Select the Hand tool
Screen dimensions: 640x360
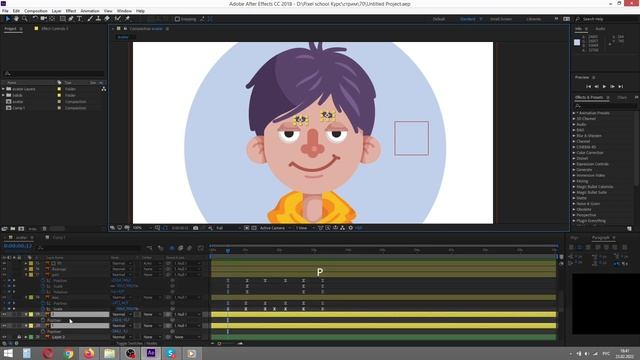point(16,19)
